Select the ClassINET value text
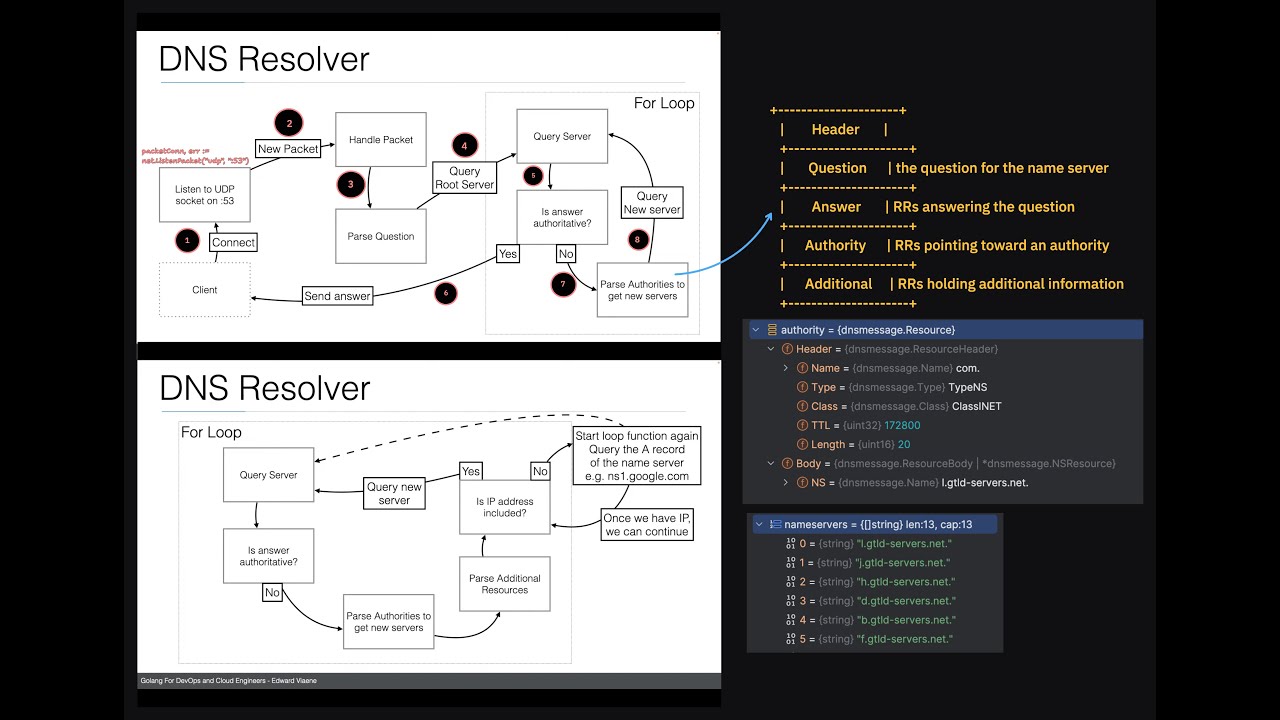The height and width of the screenshot is (720, 1280). click(975, 406)
